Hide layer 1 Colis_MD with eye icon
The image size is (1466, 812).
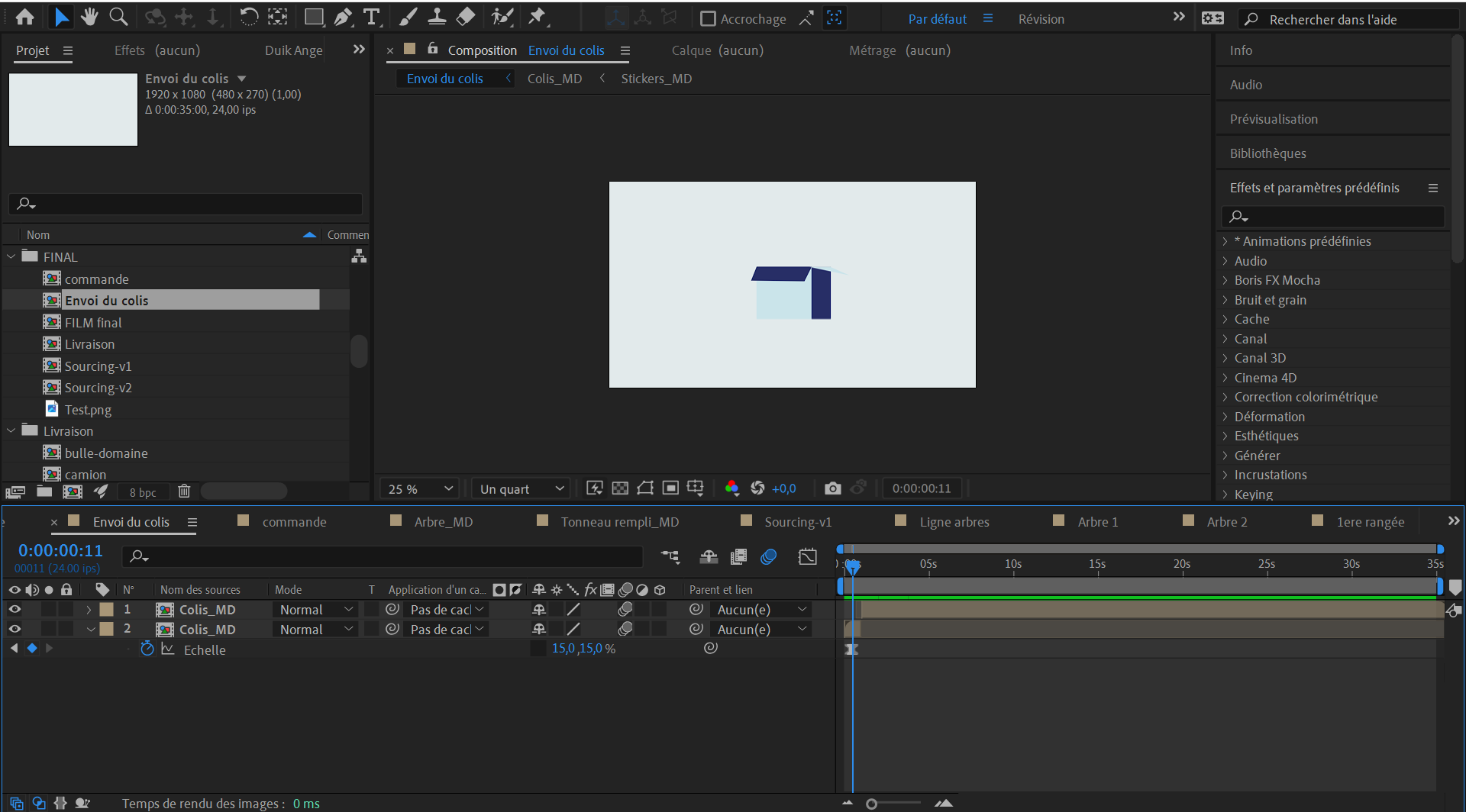15,610
